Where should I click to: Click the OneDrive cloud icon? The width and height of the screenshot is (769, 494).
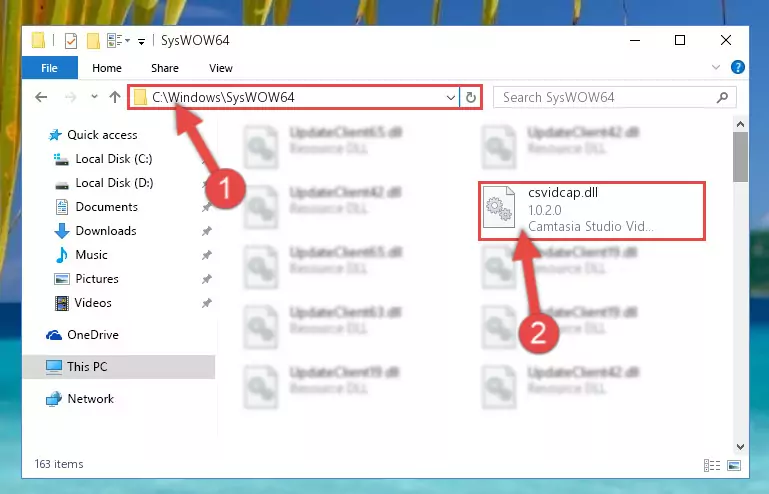click(54, 335)
